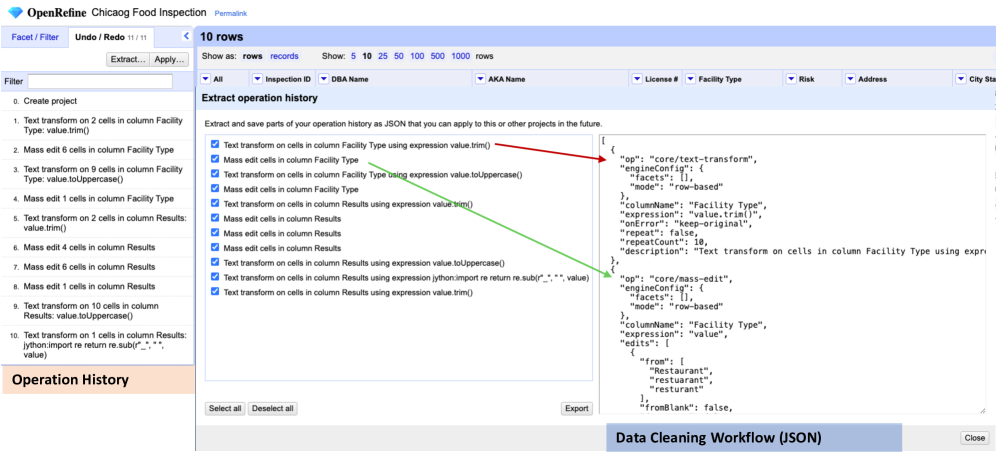Open the DBA Name column menu arrow
The height and width of the screenshot is (457, 997).
324,79
